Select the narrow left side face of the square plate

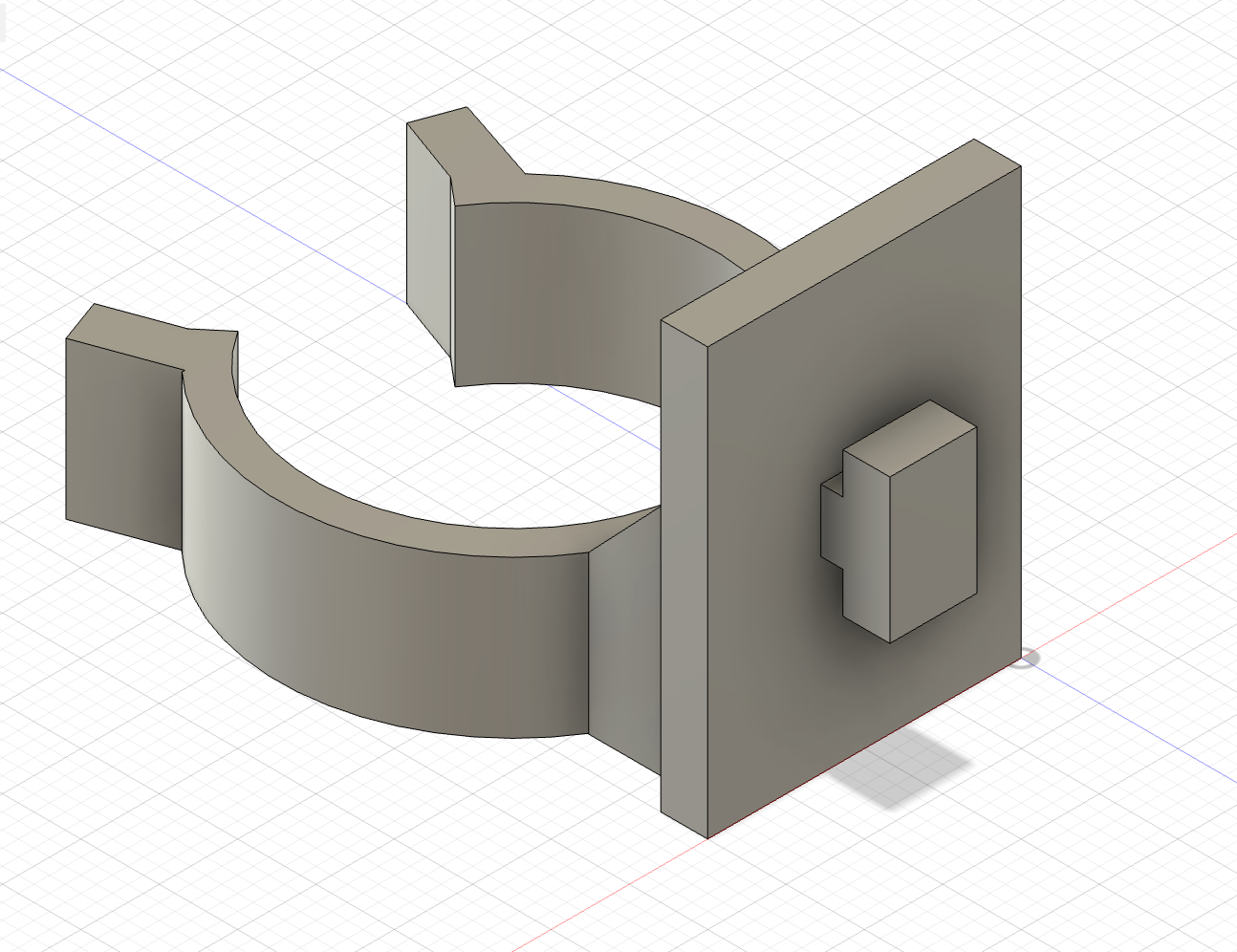click(x=684, y=579)
